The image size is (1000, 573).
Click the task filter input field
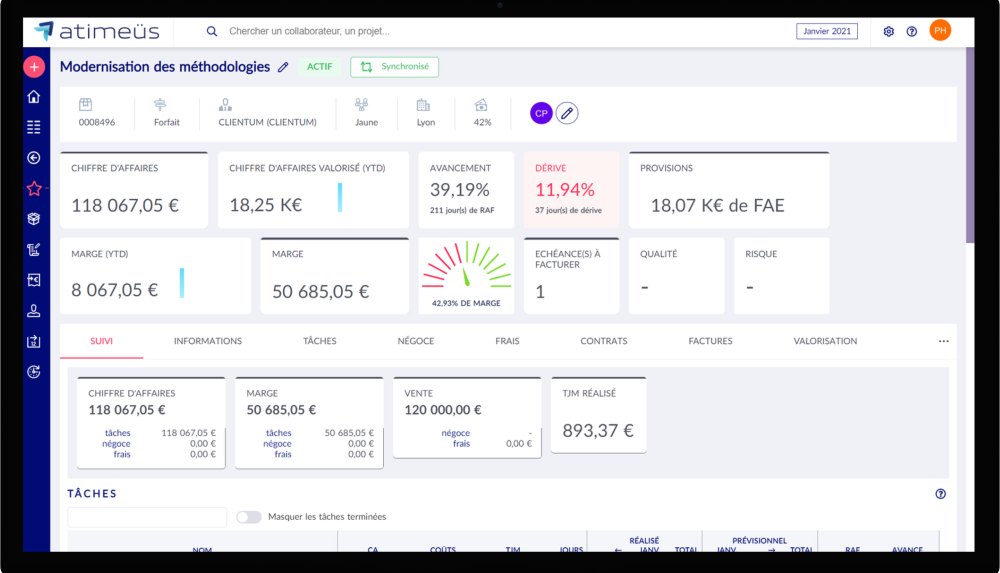[x=147, y=517]
